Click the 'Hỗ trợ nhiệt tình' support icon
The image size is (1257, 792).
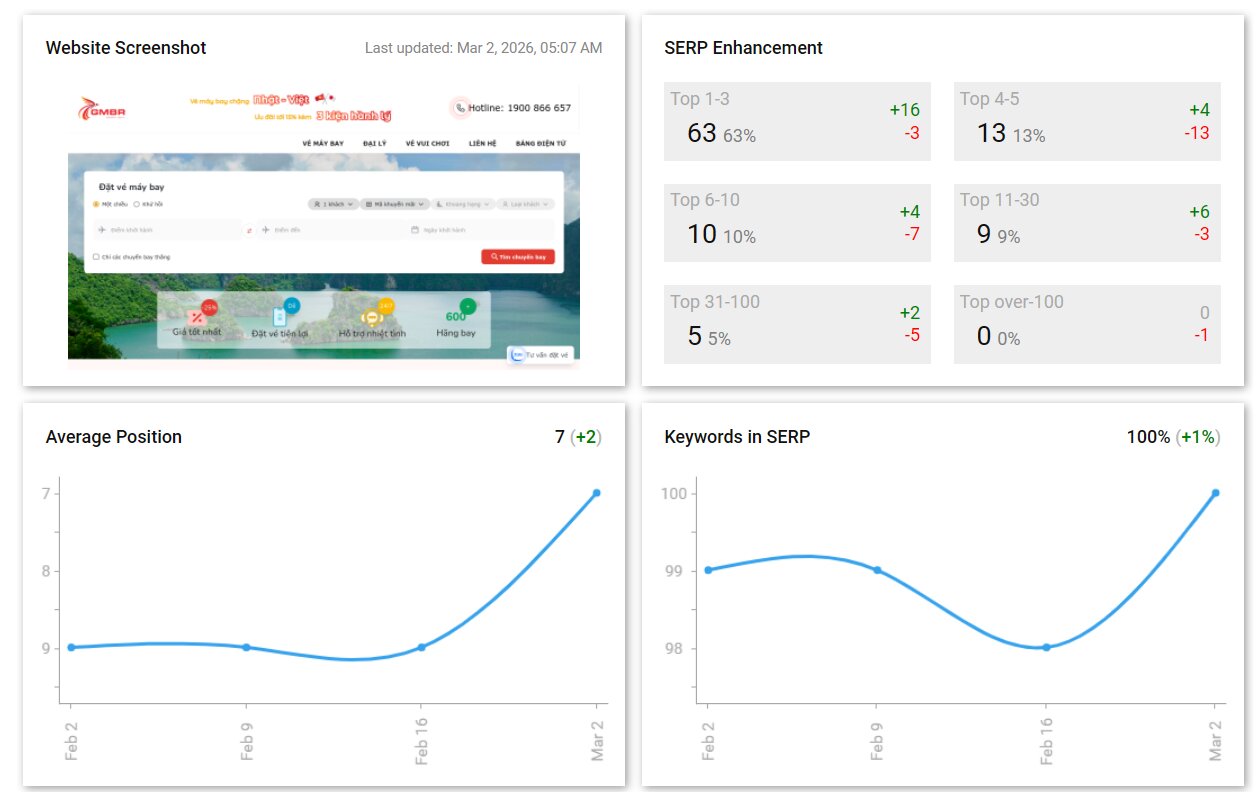click(x=373, y=316)
